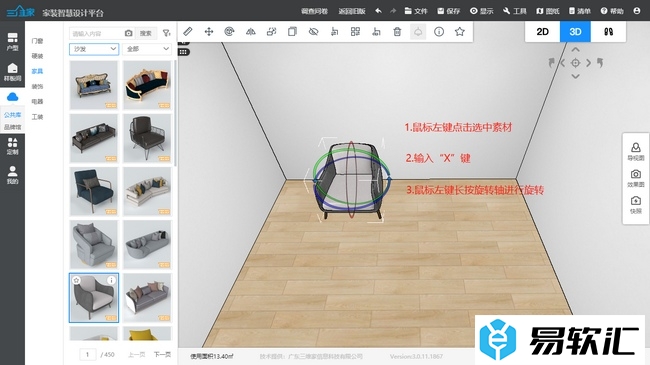Screen dimensions: 650x365
Task: Rotate view with the left curved arrow
Action: coord(551,63)
